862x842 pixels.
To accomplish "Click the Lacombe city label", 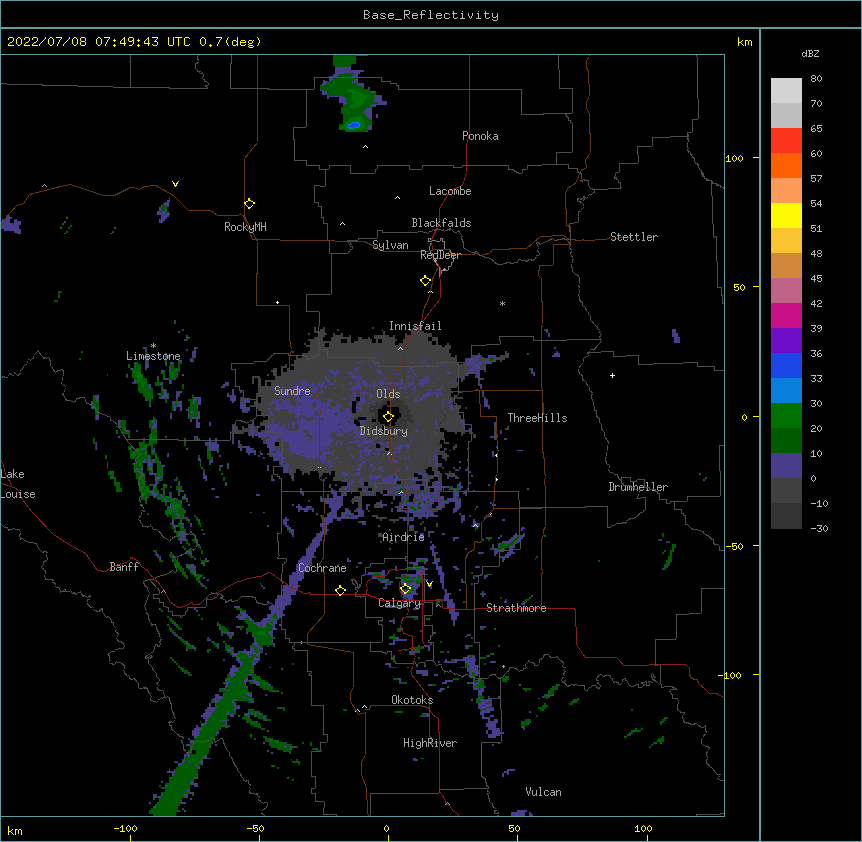I will (450, 191).
